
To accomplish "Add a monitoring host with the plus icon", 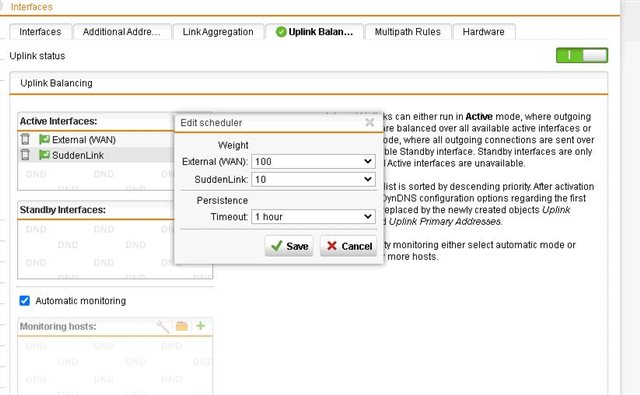I will click(200, 326).
